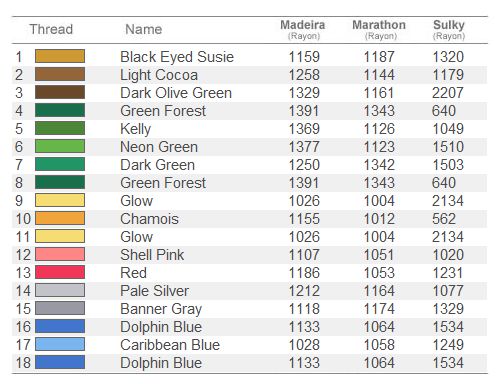This screenshot has width=500, height=384.
Task: Click the Pale Silver swatch
Action: click(60, 290)
